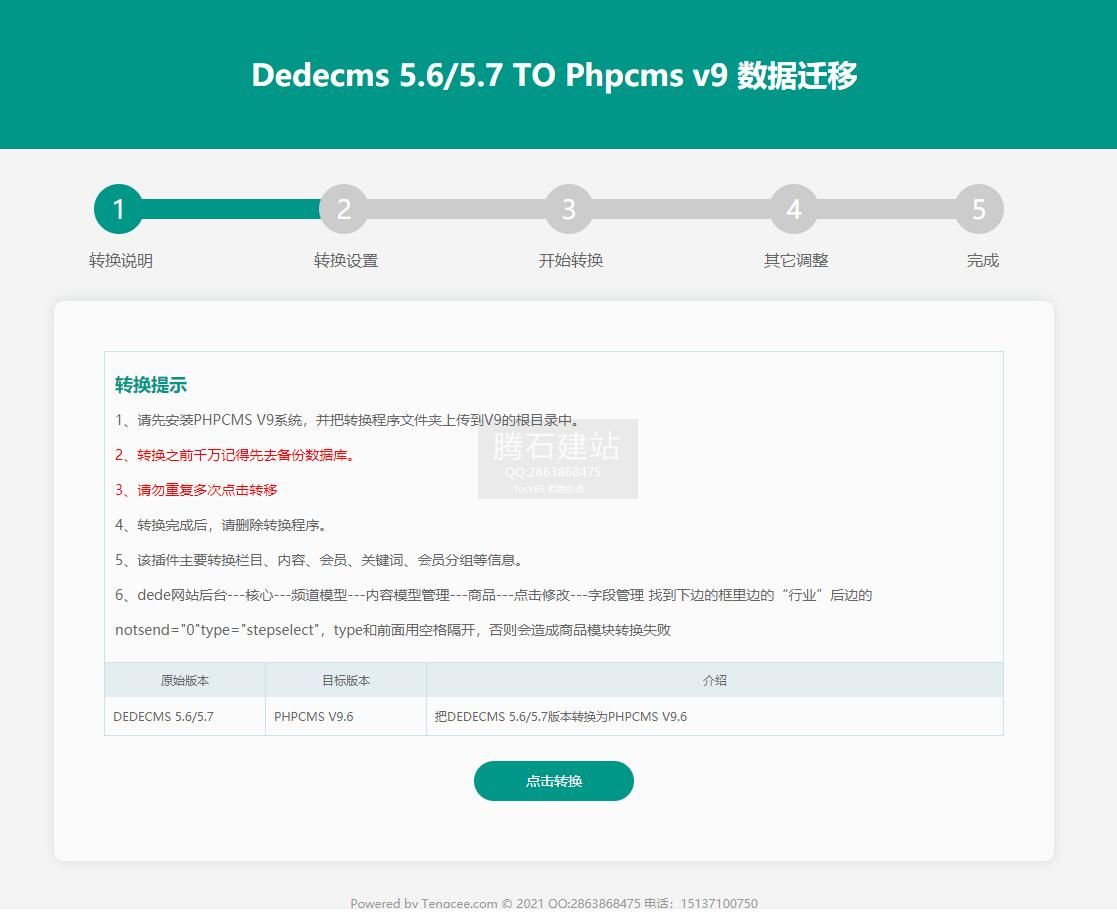Viewport: 1117px width, 919px height.
Task: Click the Powered by Tengcee.com footer text
Action: pos(554,903)
